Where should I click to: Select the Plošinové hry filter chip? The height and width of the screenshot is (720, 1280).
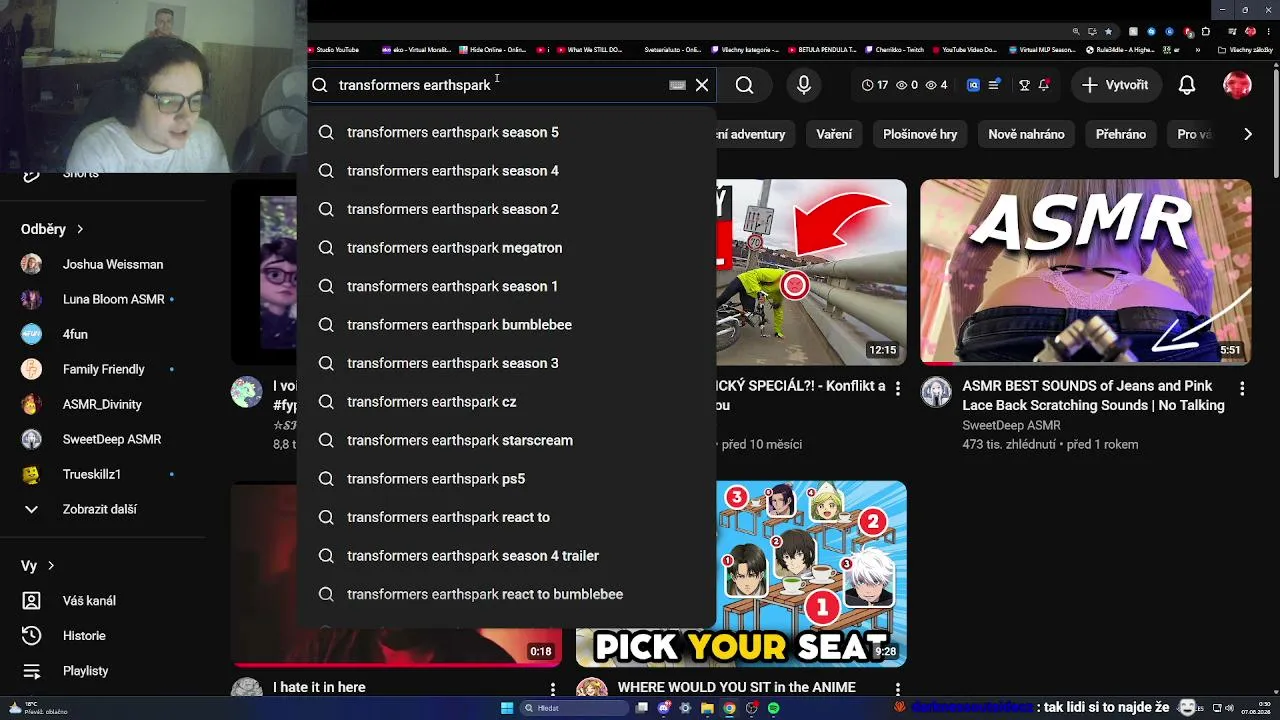(x=920, y=134)
